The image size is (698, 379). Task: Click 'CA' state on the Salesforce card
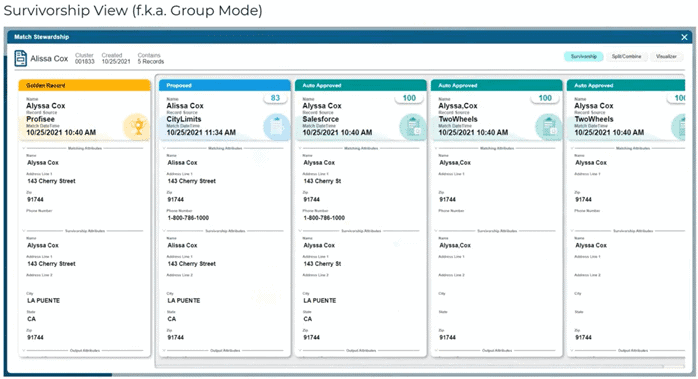point(308,319)
